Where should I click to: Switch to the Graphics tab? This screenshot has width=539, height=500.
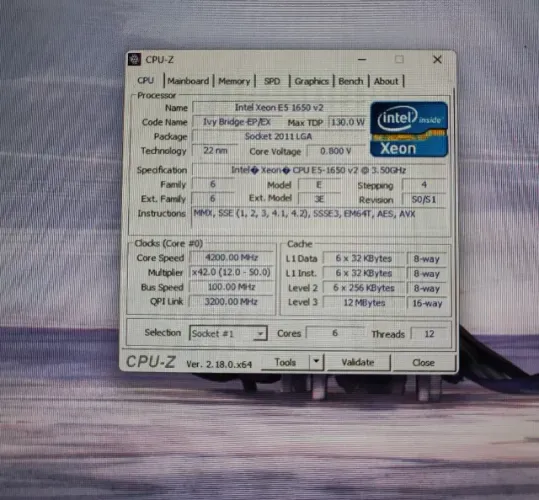pos(311,81)
